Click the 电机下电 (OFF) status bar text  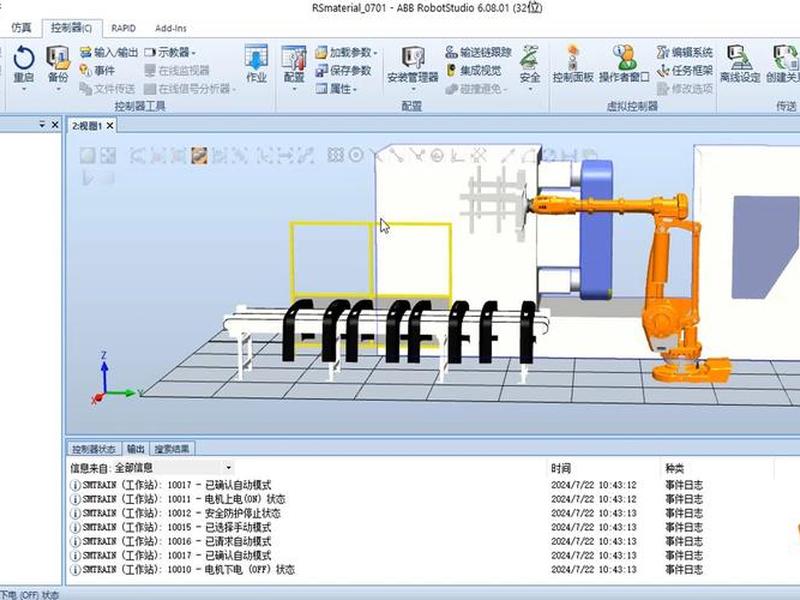[x=30, y=594]
